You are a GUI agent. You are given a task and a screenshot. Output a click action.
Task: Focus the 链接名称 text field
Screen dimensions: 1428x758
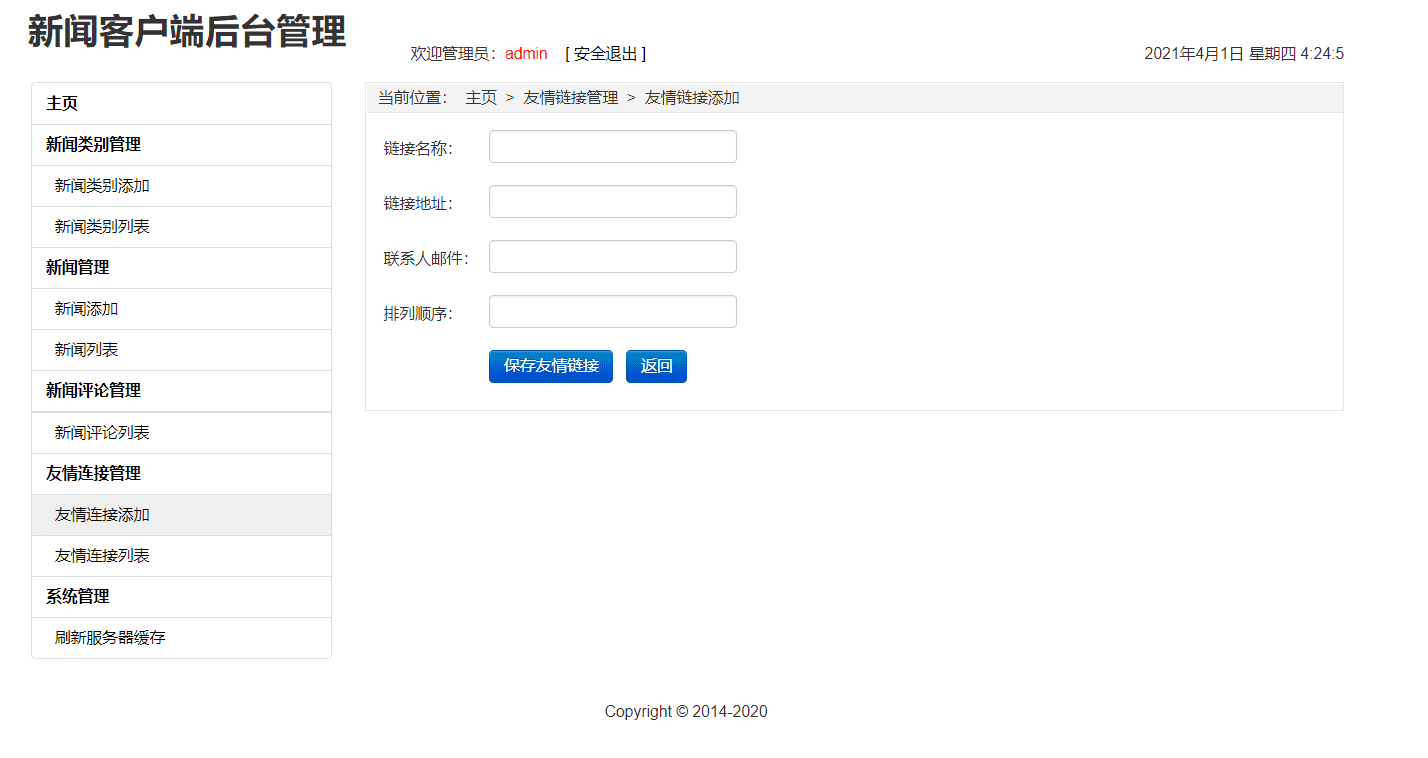pos(613,147)
